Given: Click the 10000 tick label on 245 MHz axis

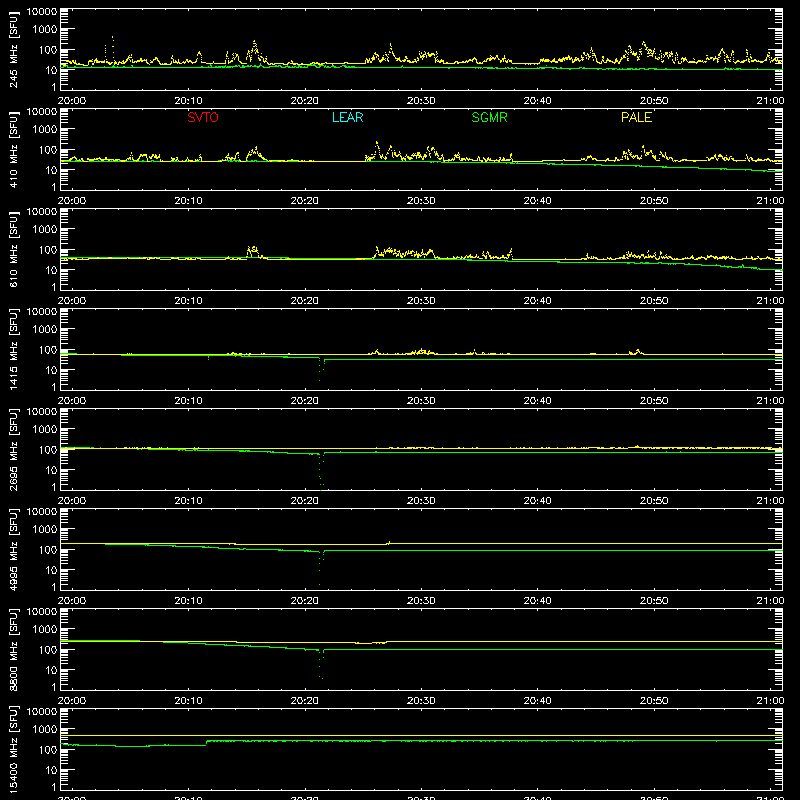Looking at the screenshot, I should (42, 12).
